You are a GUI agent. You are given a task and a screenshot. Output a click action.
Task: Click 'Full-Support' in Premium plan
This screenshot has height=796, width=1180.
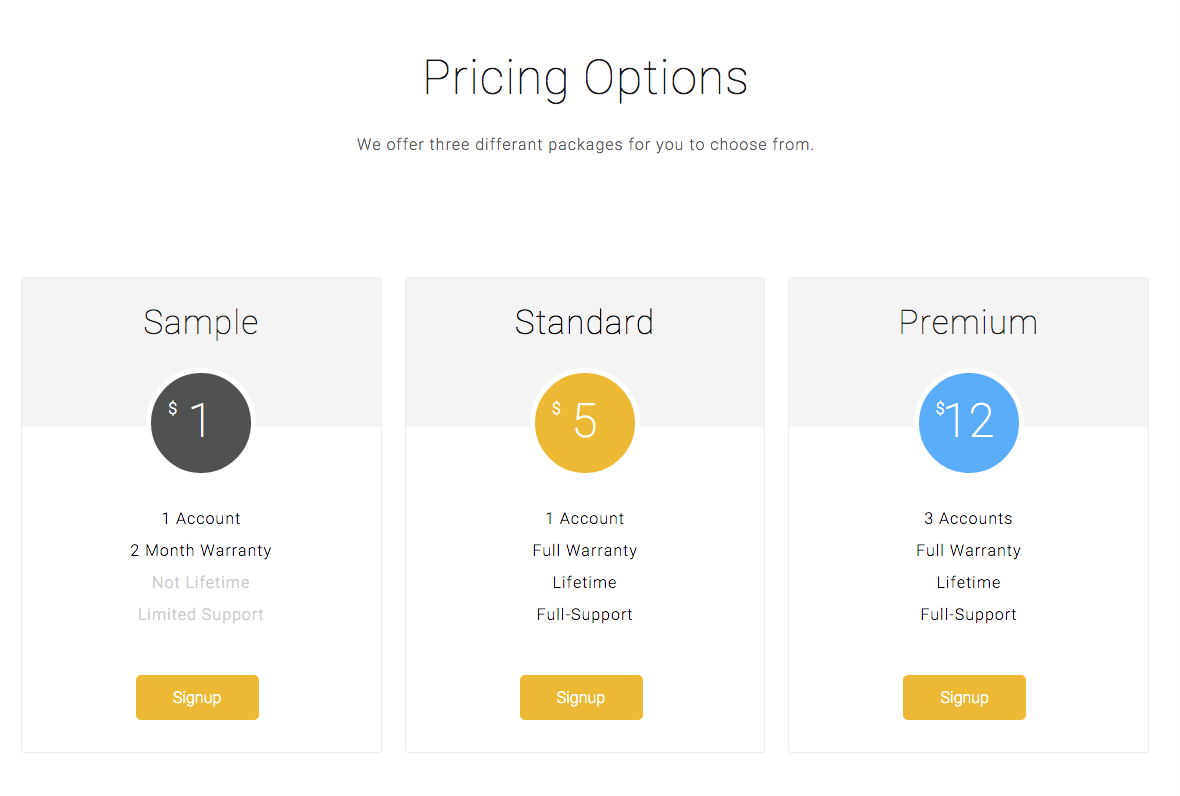969,615
